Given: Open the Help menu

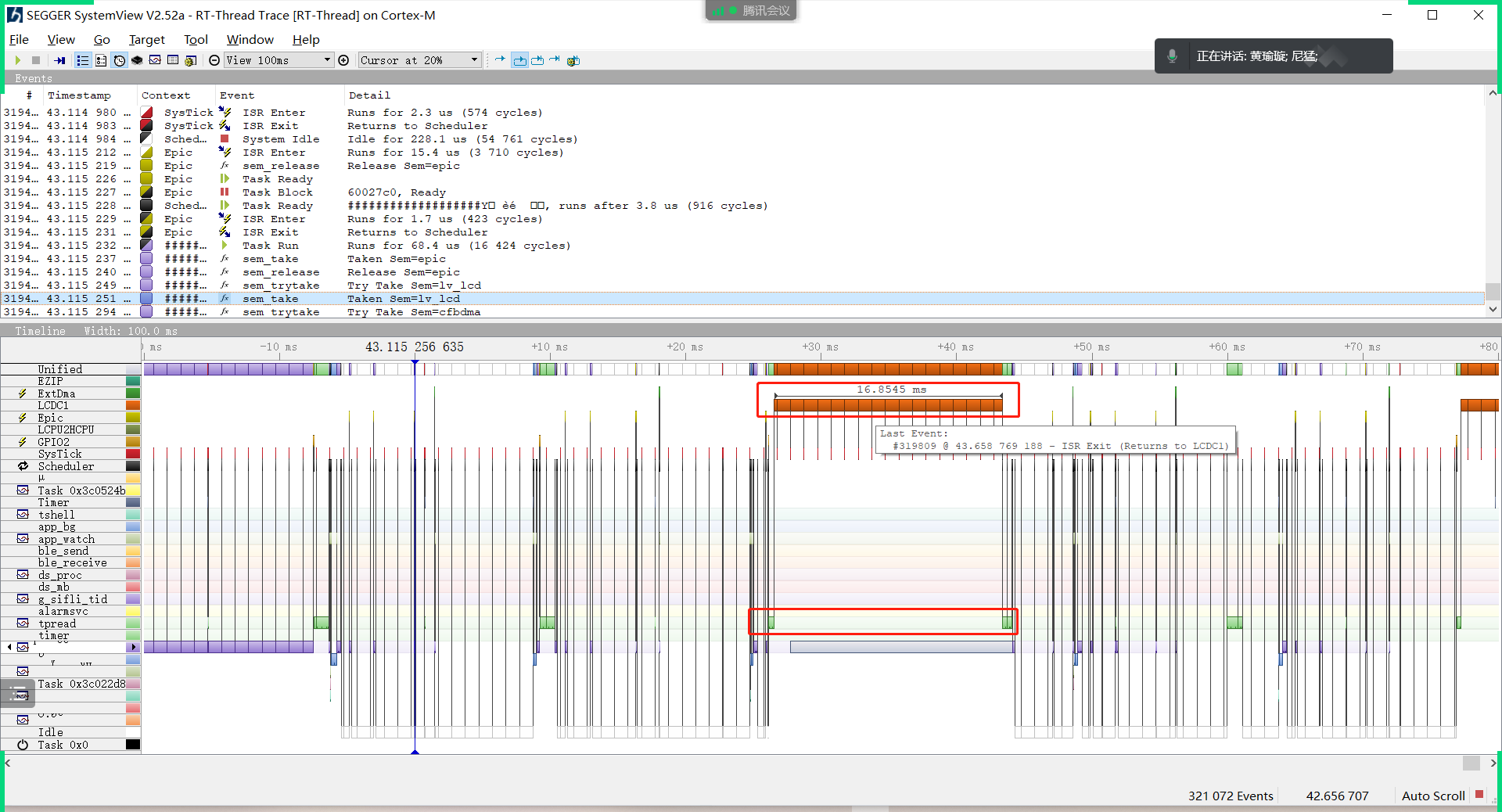Looking at the screenshot, I should (x=306, y=40).
